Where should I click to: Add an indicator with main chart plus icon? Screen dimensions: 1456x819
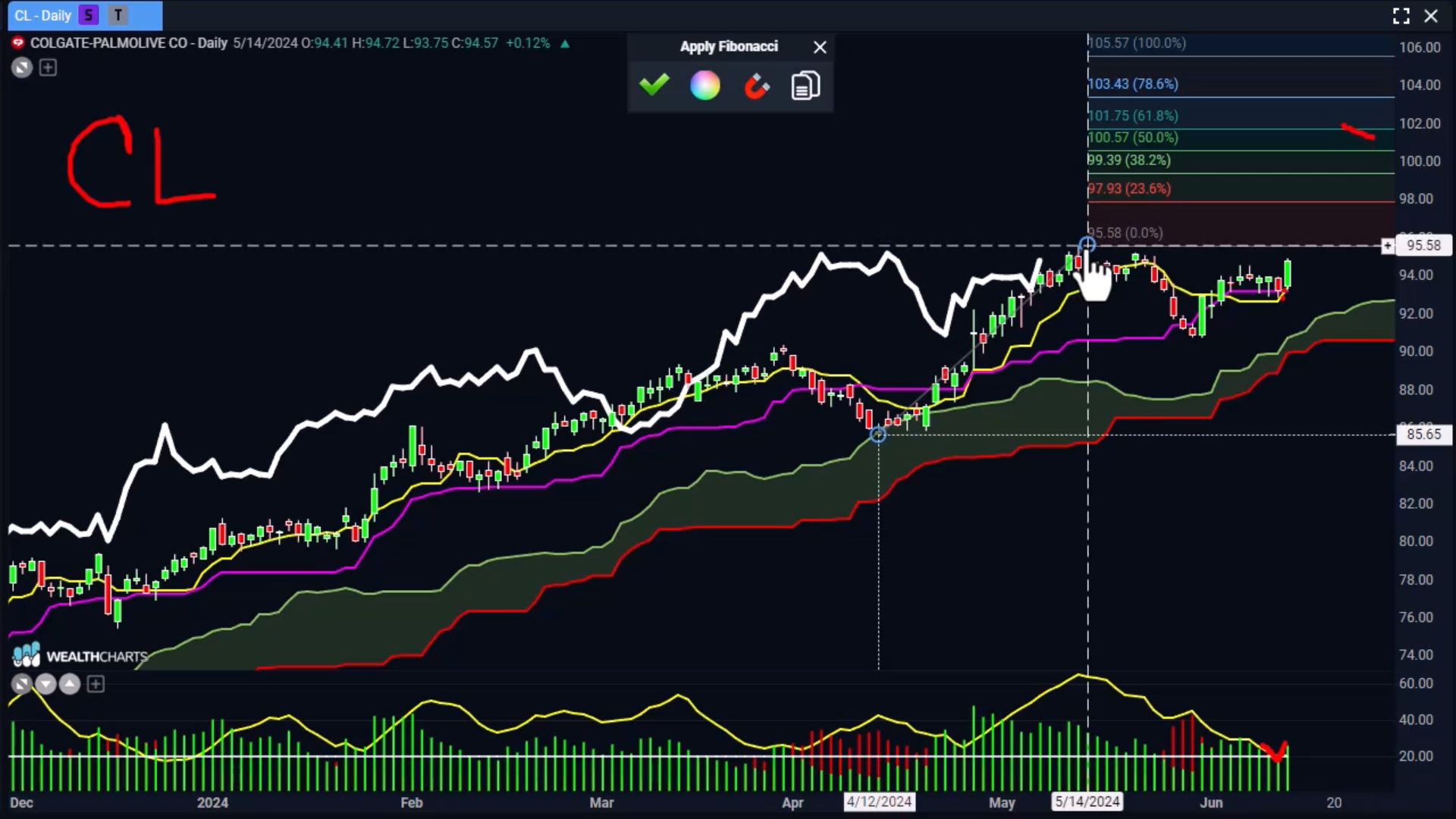(48, 67)
